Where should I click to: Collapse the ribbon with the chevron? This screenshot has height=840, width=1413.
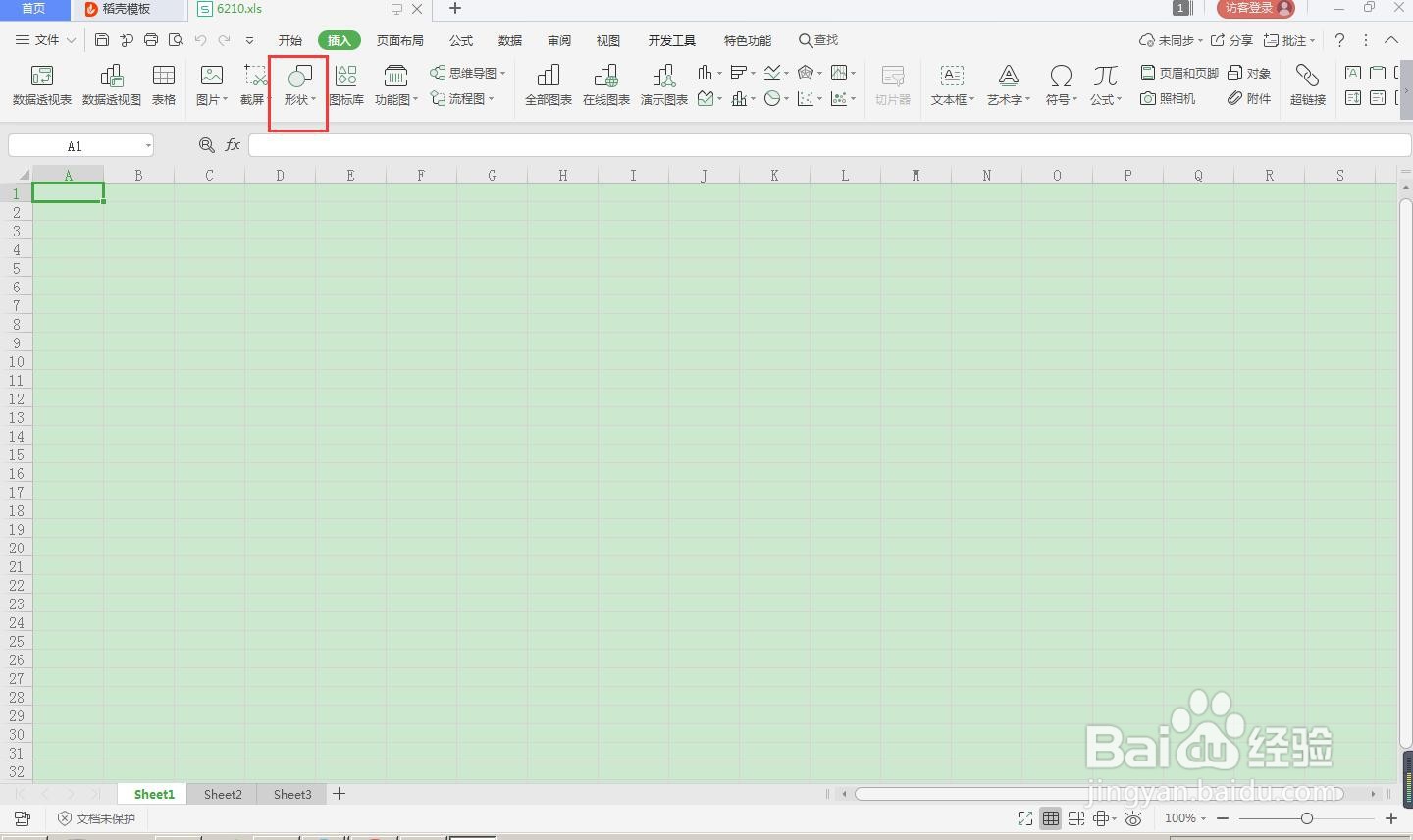click(1391, 40)
